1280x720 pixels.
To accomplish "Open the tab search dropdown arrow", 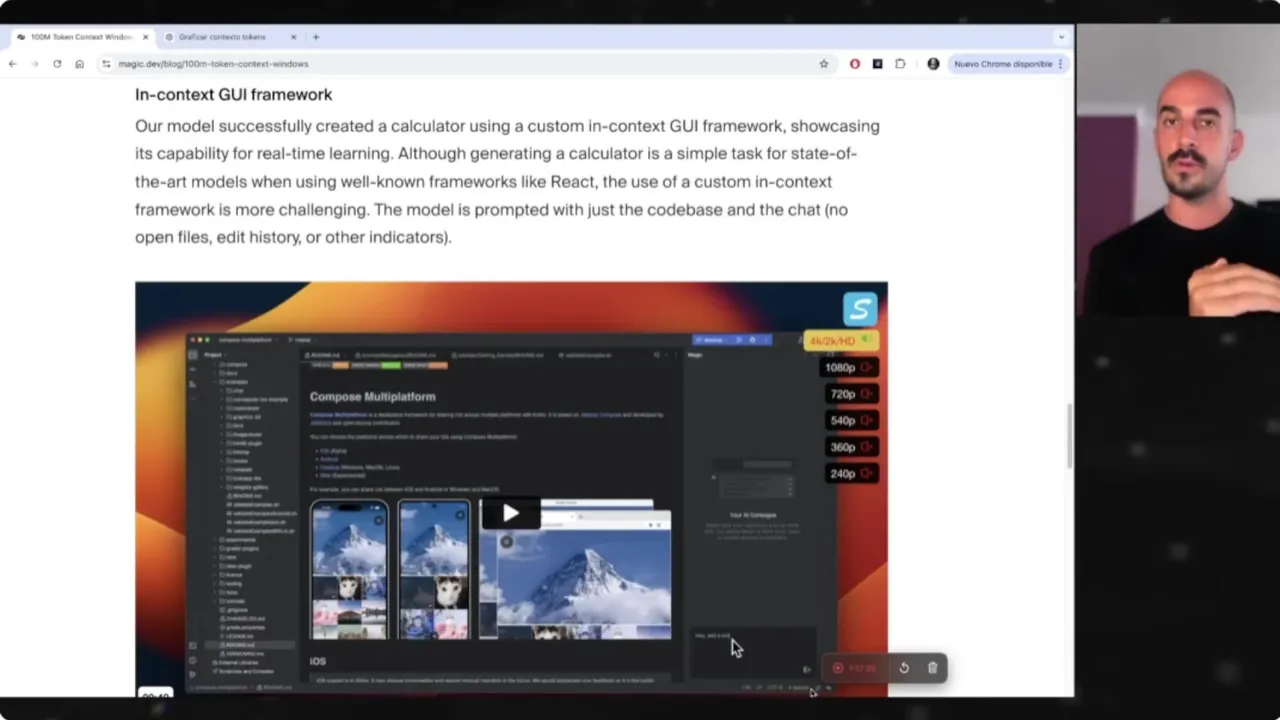I will pyautogui.click(x=1061, y=37).
